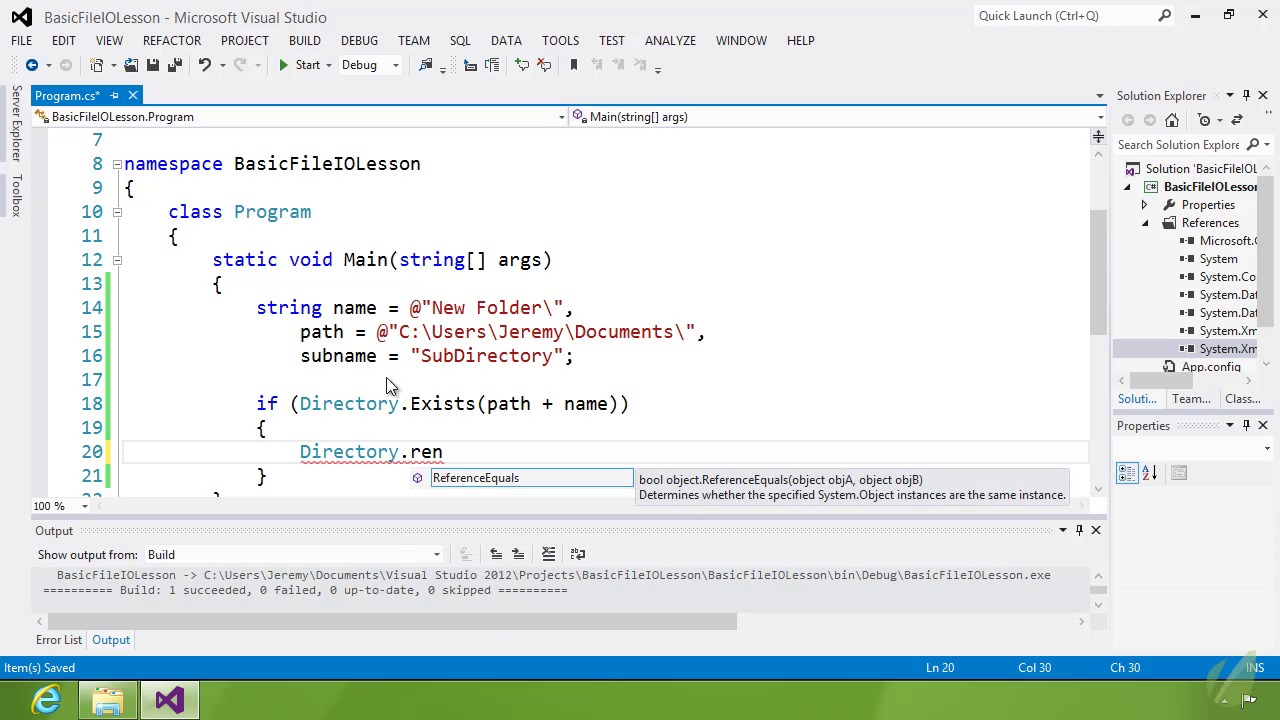Open the Main(string[] args) member dropdown
The image size is (1280, 720).
point(1100,117)
